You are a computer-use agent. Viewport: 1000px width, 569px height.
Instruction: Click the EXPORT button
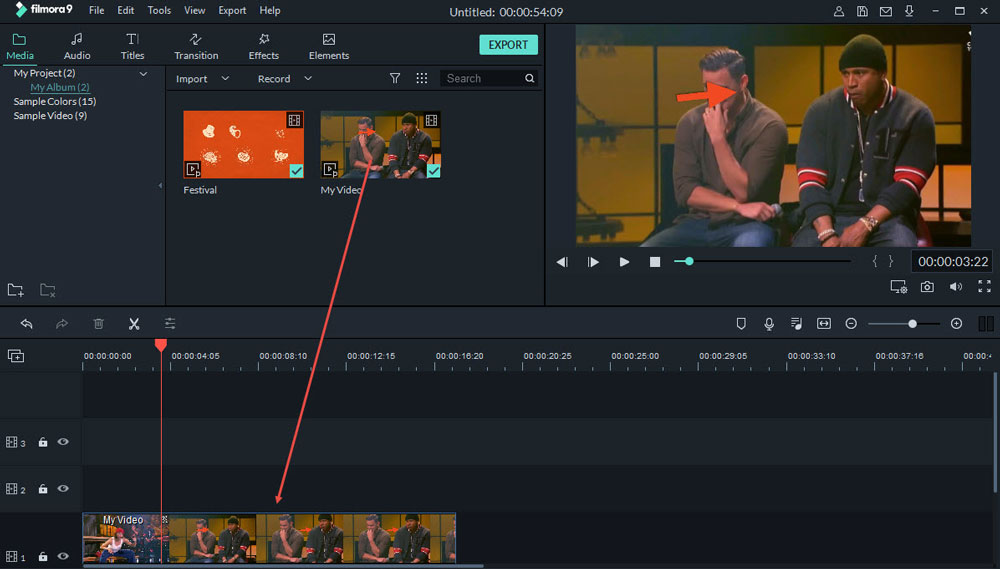click(x=508, y=45)
